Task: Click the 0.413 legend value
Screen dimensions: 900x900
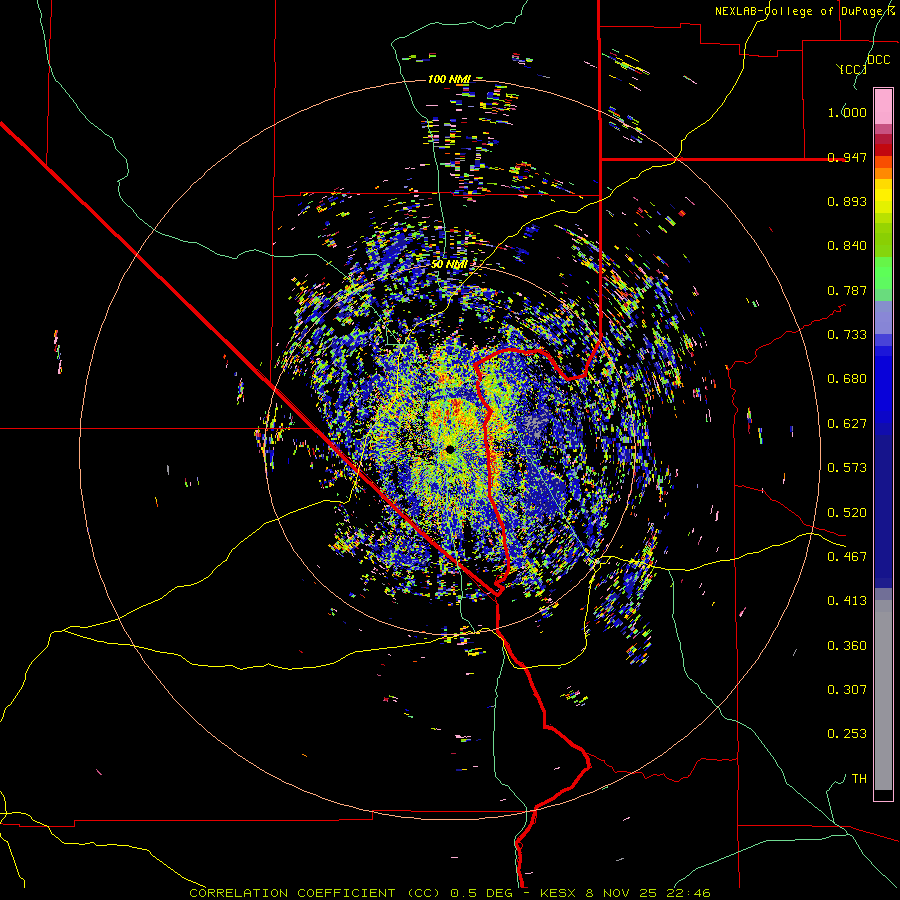Action: [x=847, y=601]
